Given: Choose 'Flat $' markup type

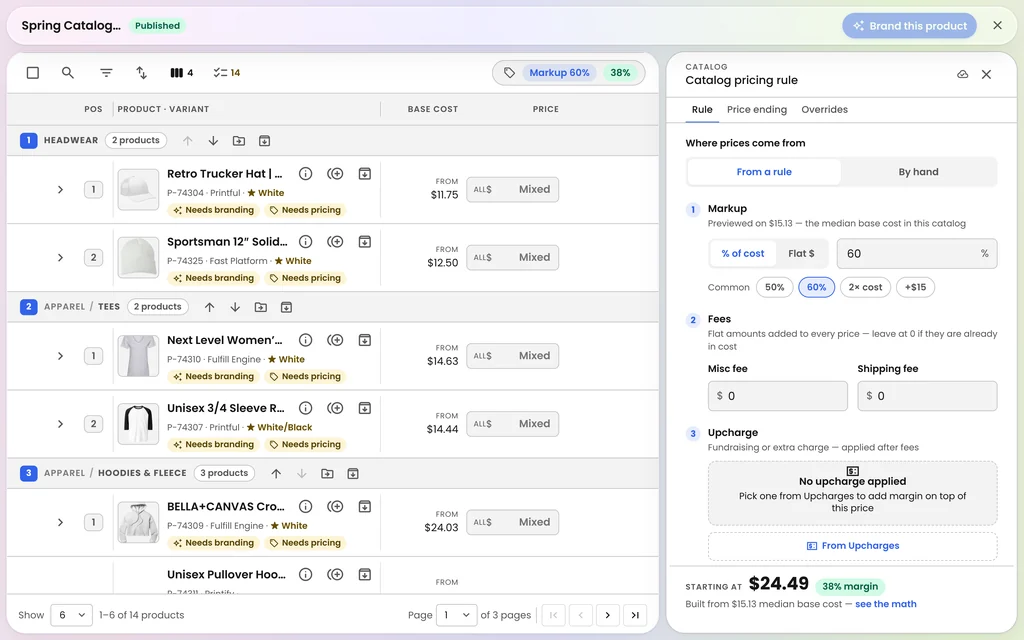Looking at the screenshot, I should coord(801,253).
